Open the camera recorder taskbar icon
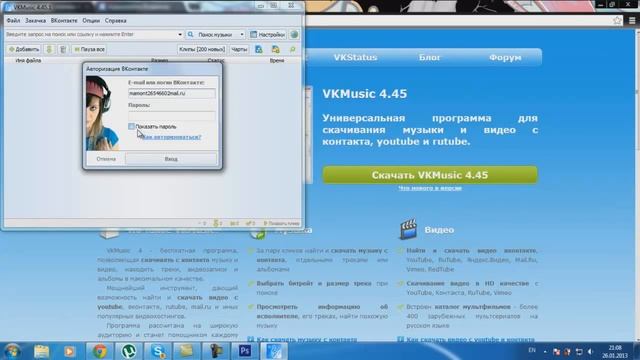 pyautogui.click(x=216, y=351)
